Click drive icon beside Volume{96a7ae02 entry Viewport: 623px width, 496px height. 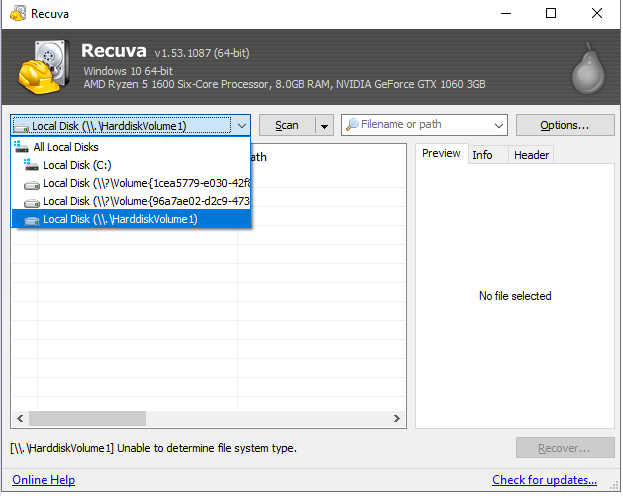32,203
